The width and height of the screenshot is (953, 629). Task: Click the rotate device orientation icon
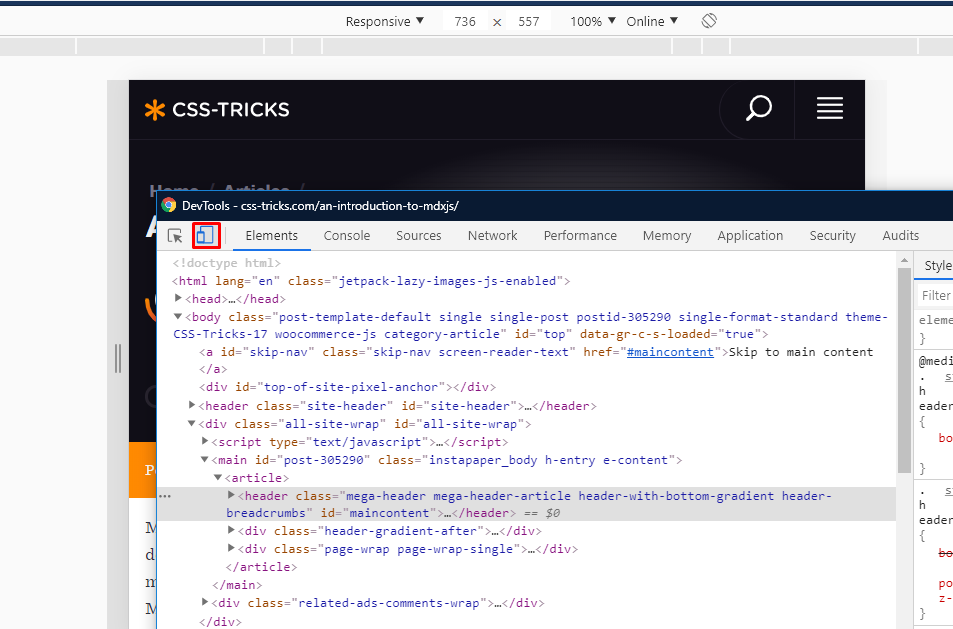pyautogui.click(x=709, y=21)
